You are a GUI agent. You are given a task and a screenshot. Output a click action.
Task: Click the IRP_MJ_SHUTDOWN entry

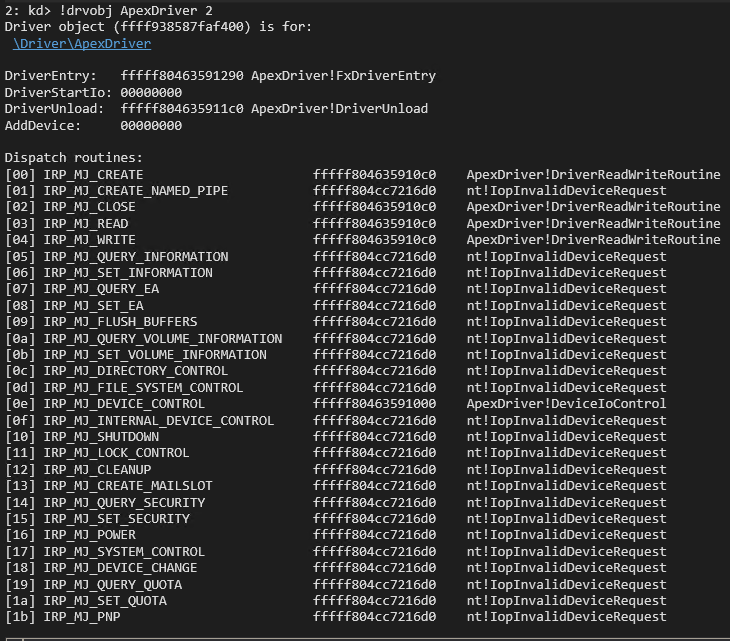[x=101, y=437]
